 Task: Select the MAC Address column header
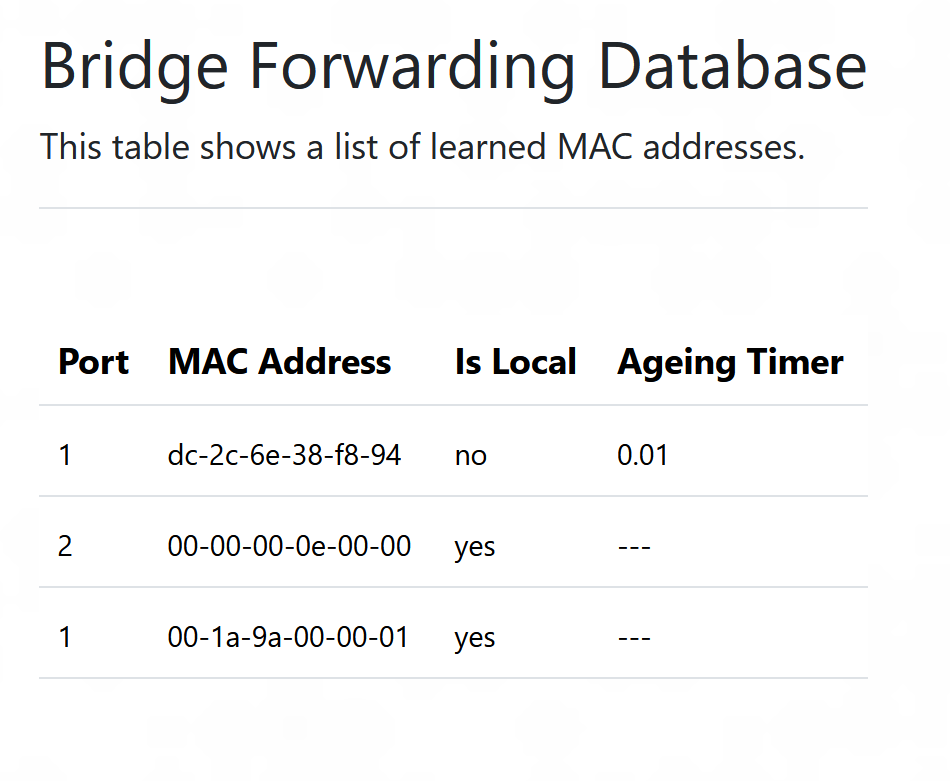coord(279,362)
